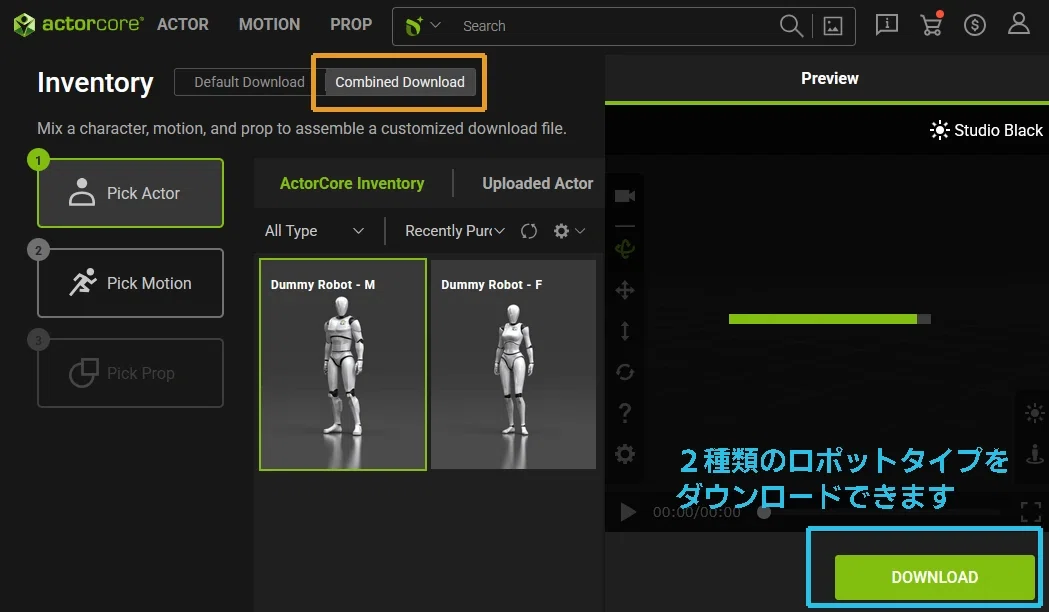Click the reset view icon
This screenshot has height=612, width=1049.
tap(625, 372)
